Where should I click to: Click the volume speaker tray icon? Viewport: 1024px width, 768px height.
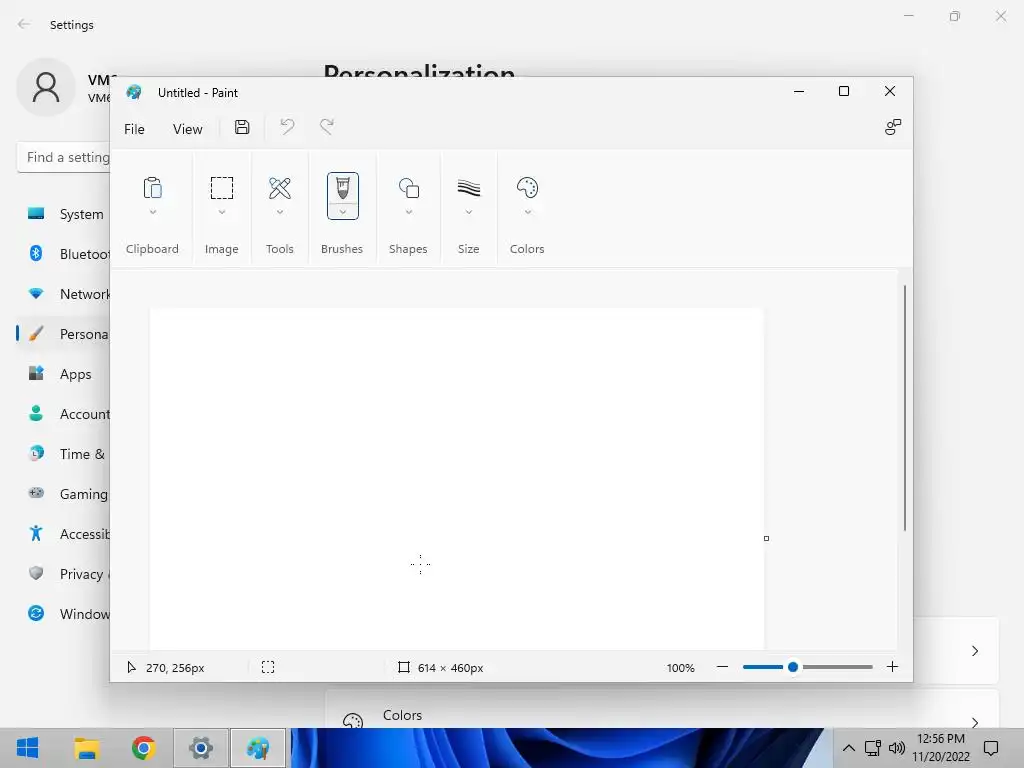point(897,748)
